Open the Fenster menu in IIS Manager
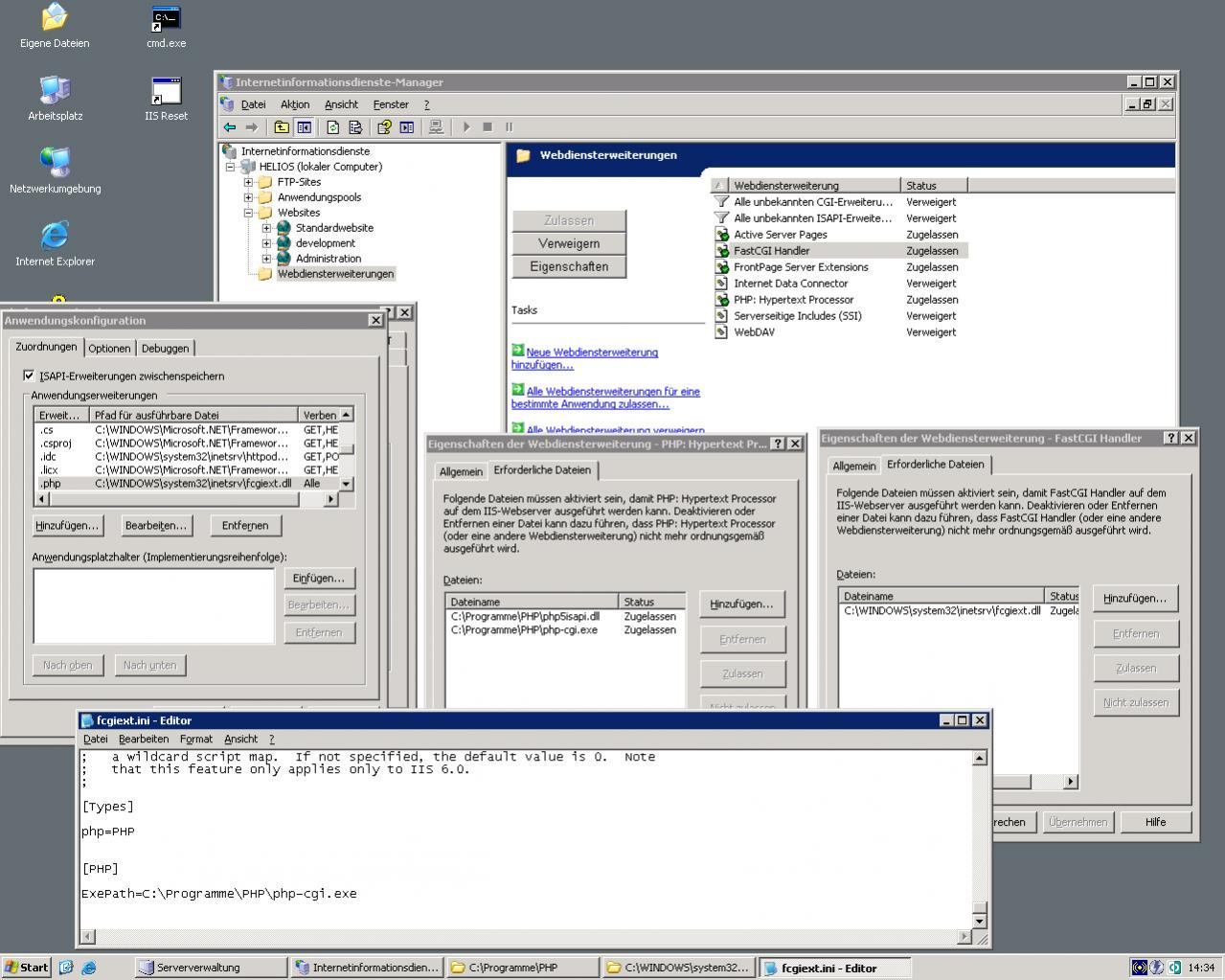The height and width of the screenshot is (980, 1225). [x=391, y=104]
